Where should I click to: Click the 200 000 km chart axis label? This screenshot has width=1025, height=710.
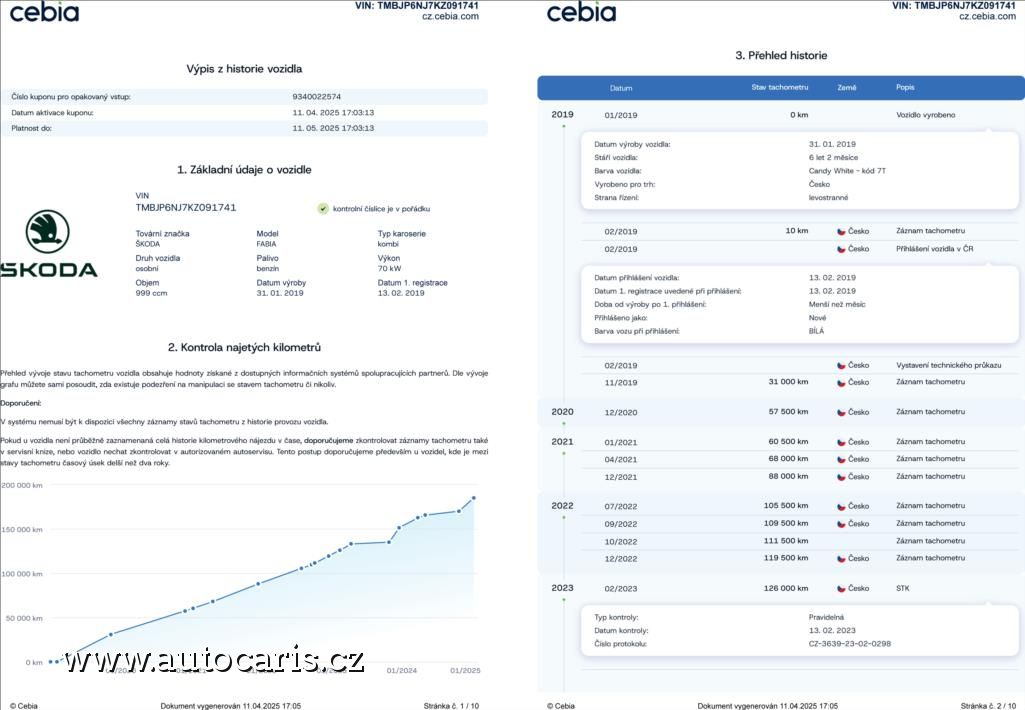(22, 486)
